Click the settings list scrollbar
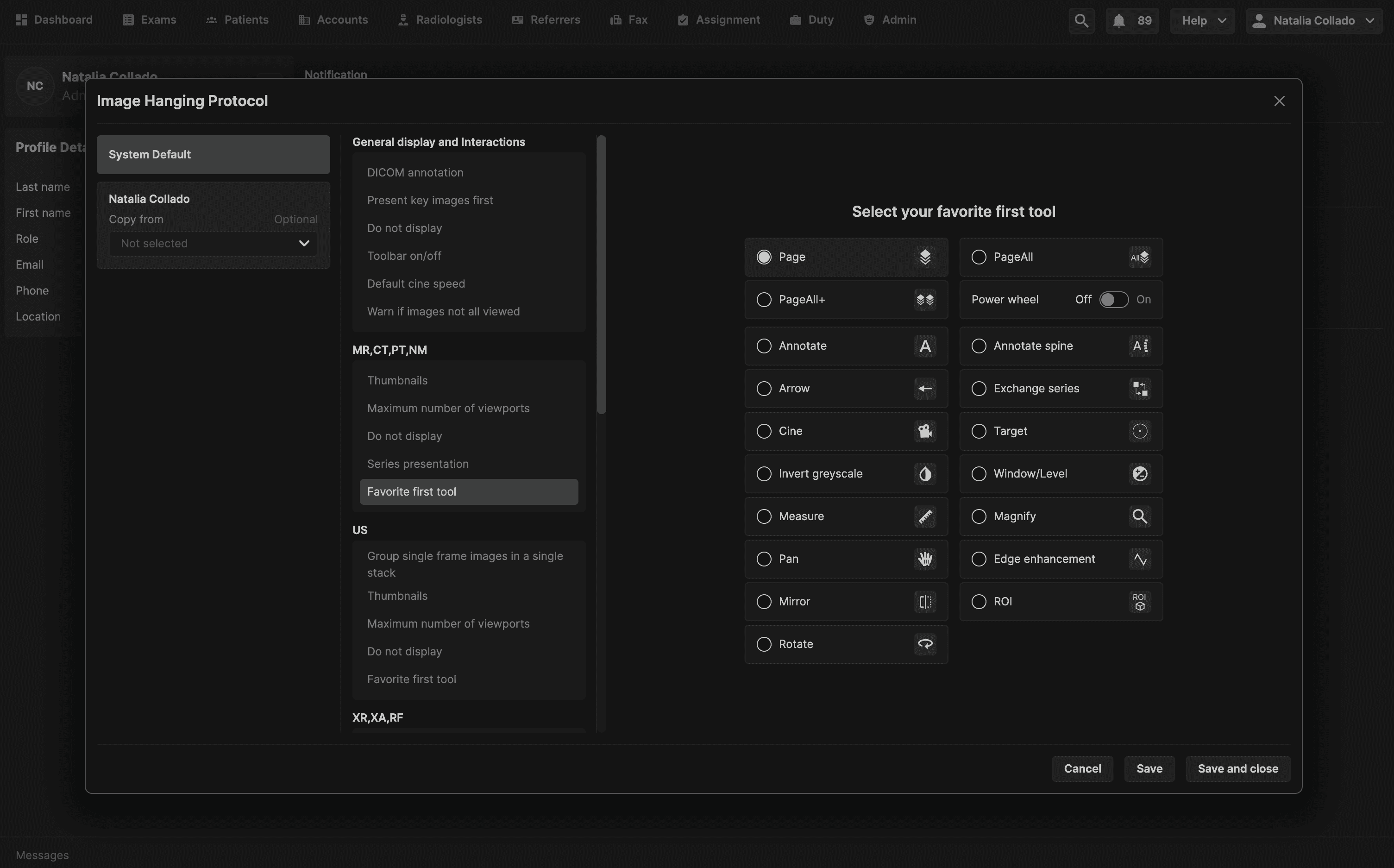 [601, 276]
